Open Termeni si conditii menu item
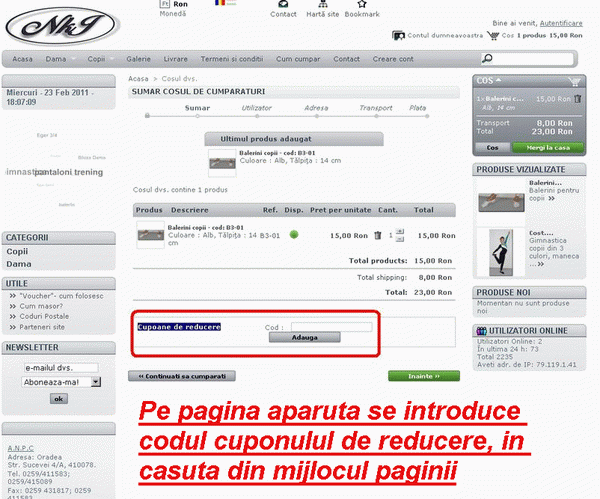 232,59
